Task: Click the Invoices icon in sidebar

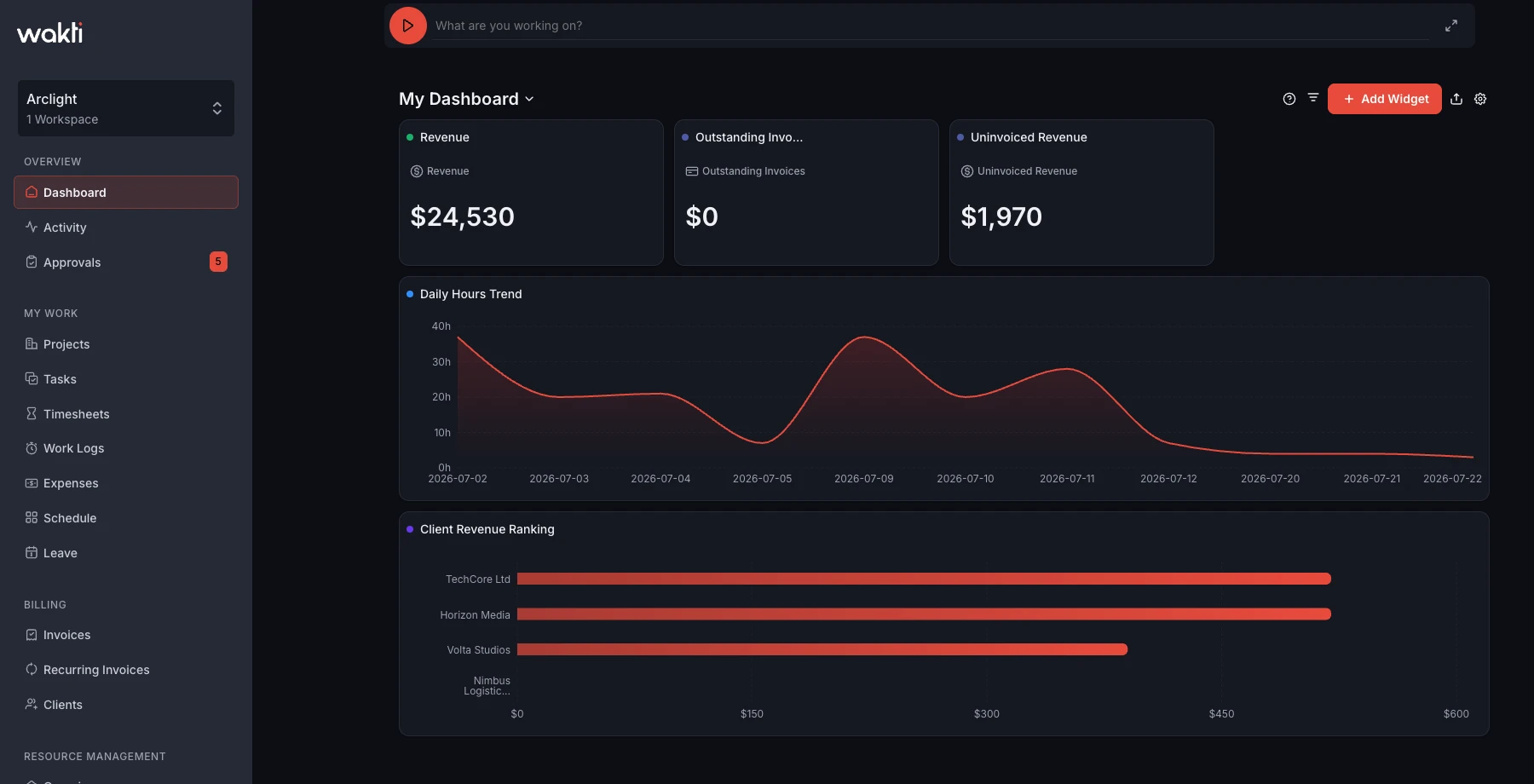Action: click(x=32, y=635)
